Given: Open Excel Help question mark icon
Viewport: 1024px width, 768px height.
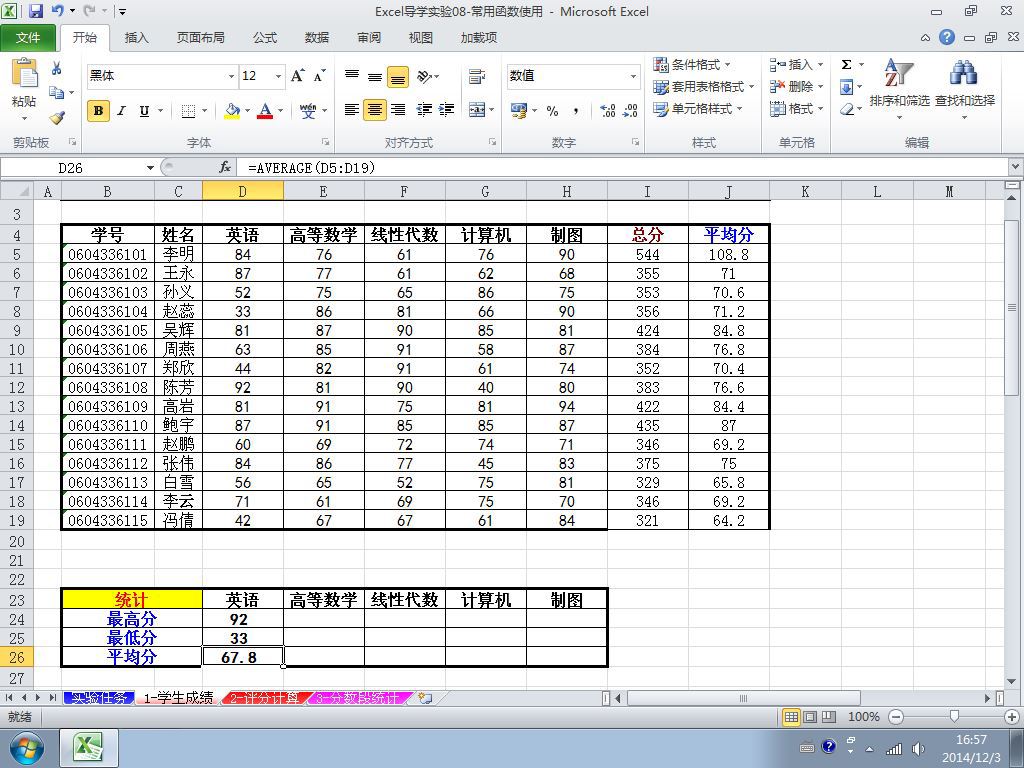Looking at the screenshot, I should coord(947,37).
